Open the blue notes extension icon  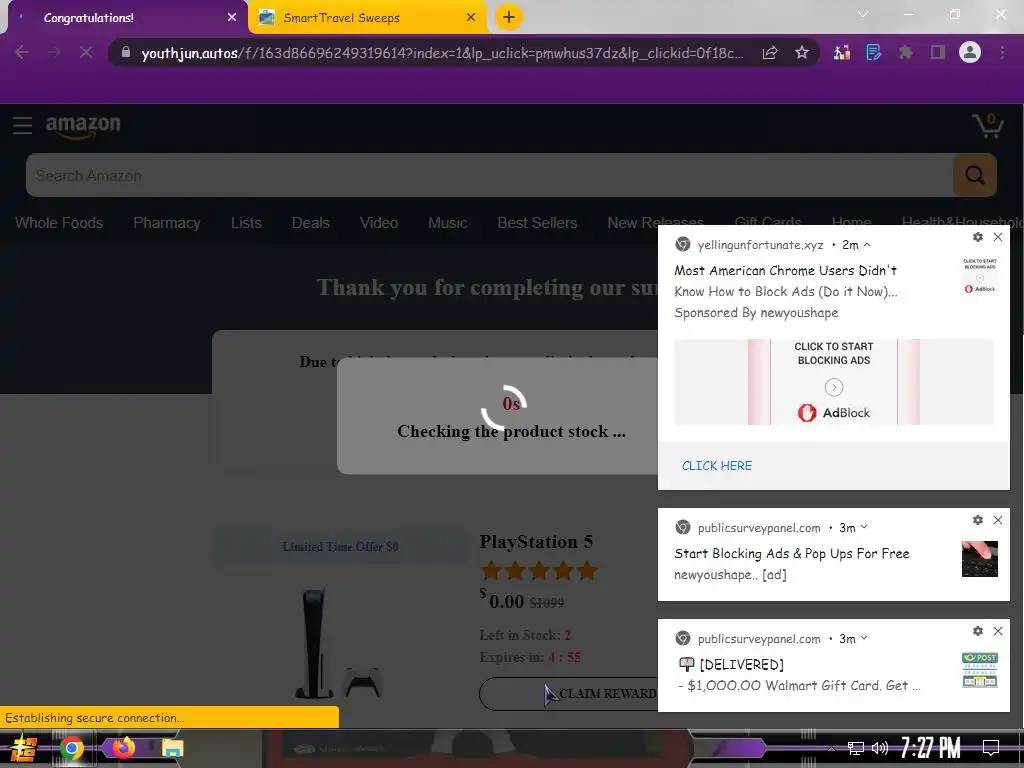(873, 53)
